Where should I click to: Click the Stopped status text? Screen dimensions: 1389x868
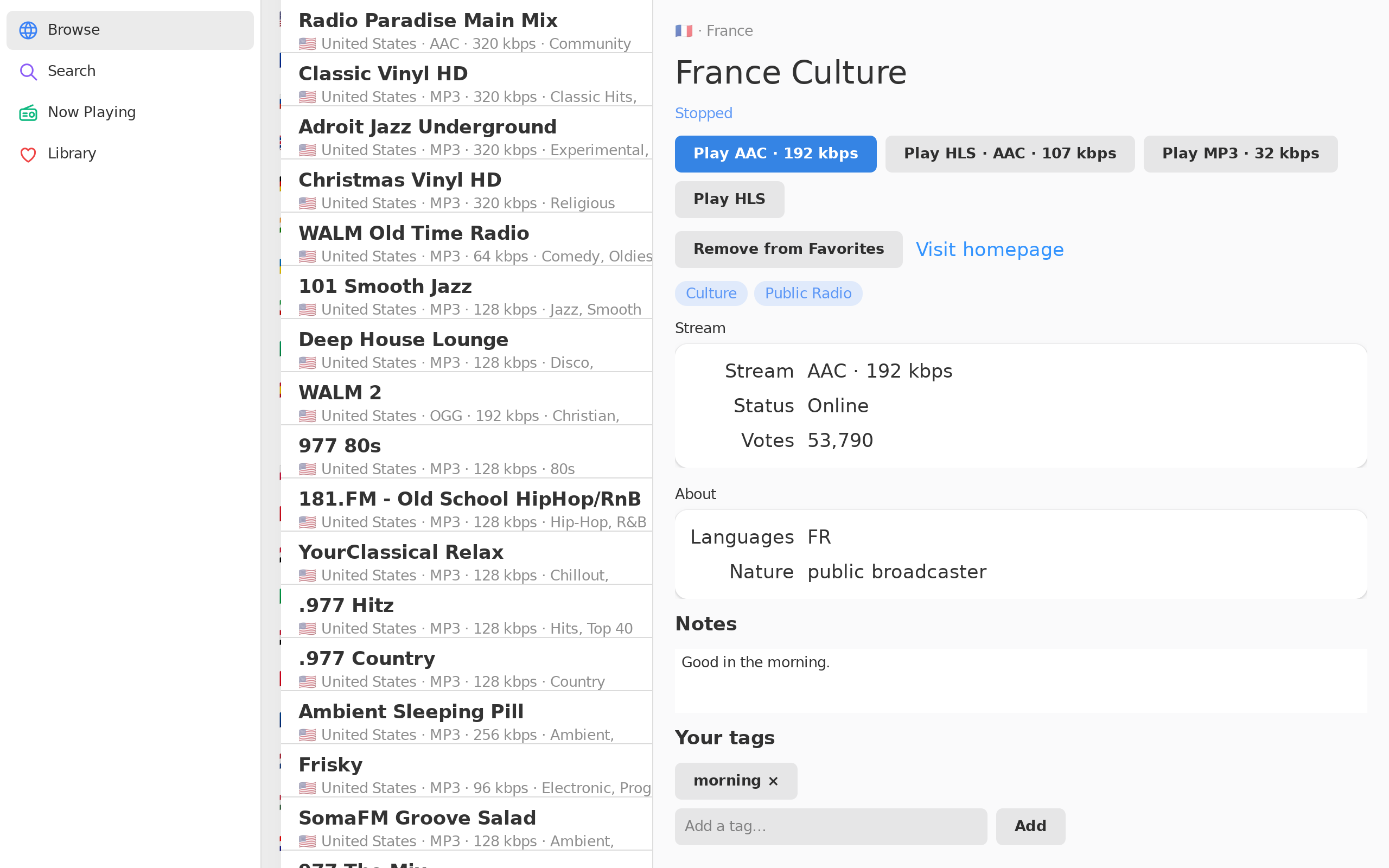click(703, 114)
